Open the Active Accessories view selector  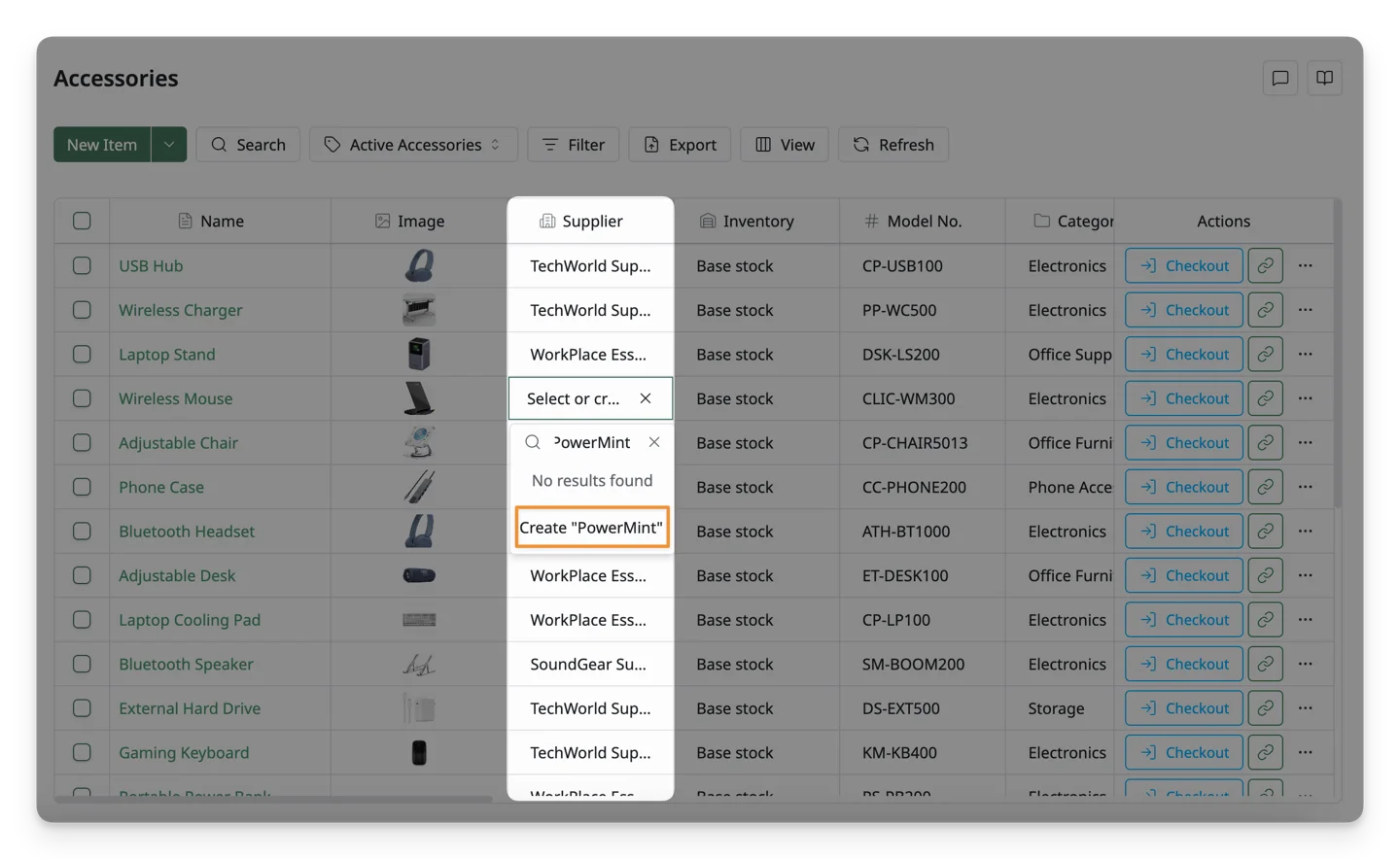(413, 145)
